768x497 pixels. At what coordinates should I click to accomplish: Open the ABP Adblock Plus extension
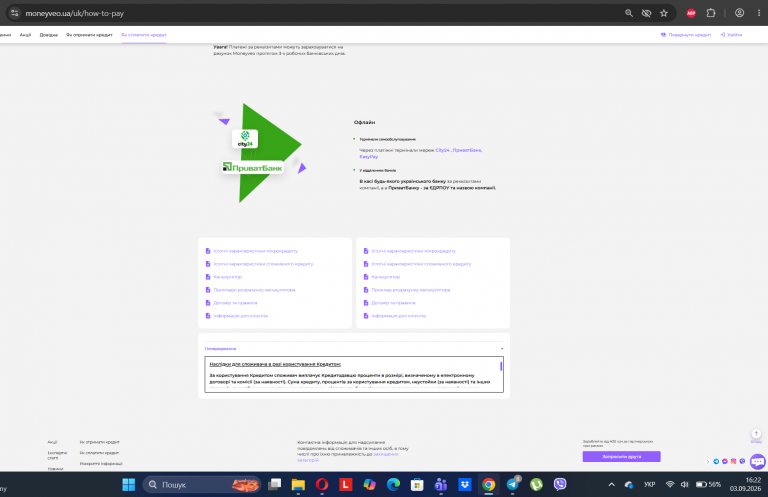tap(691, 13)
